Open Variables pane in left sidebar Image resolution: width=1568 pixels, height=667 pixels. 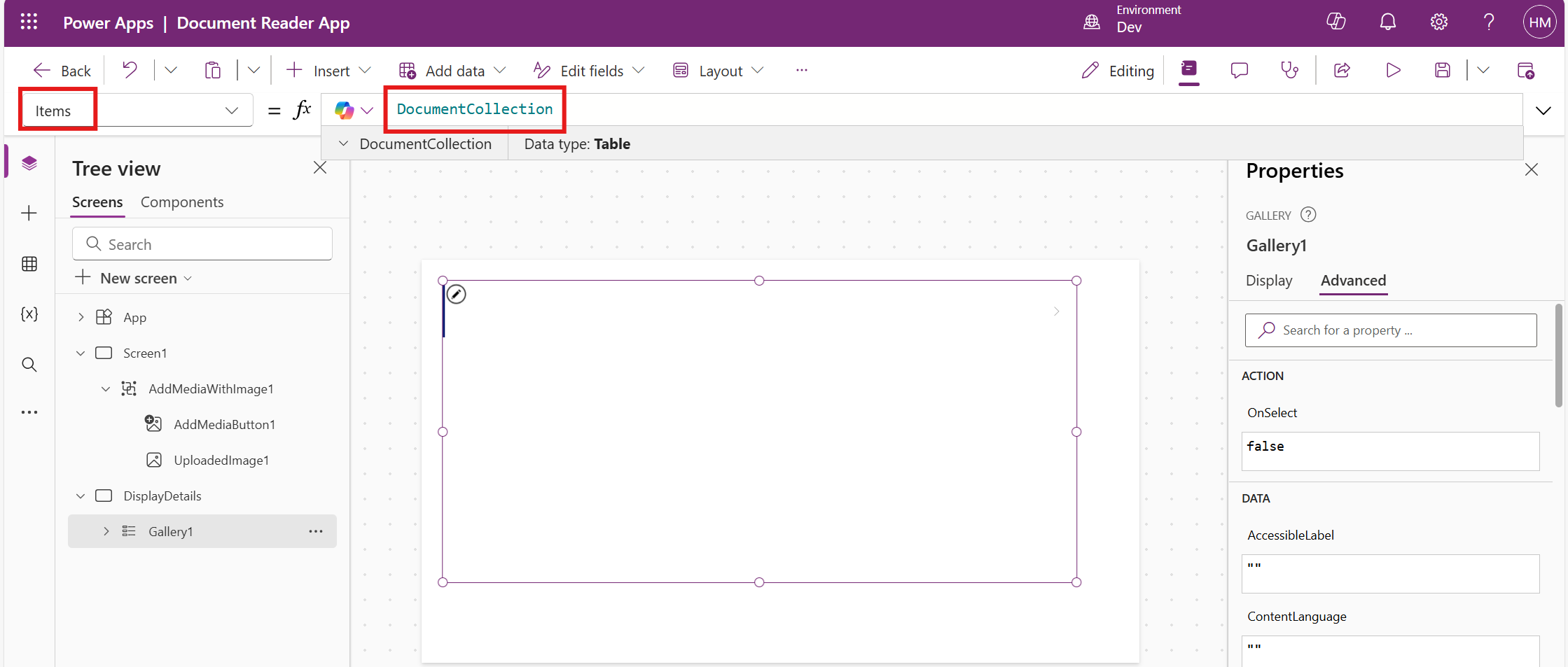click(29, 314)
